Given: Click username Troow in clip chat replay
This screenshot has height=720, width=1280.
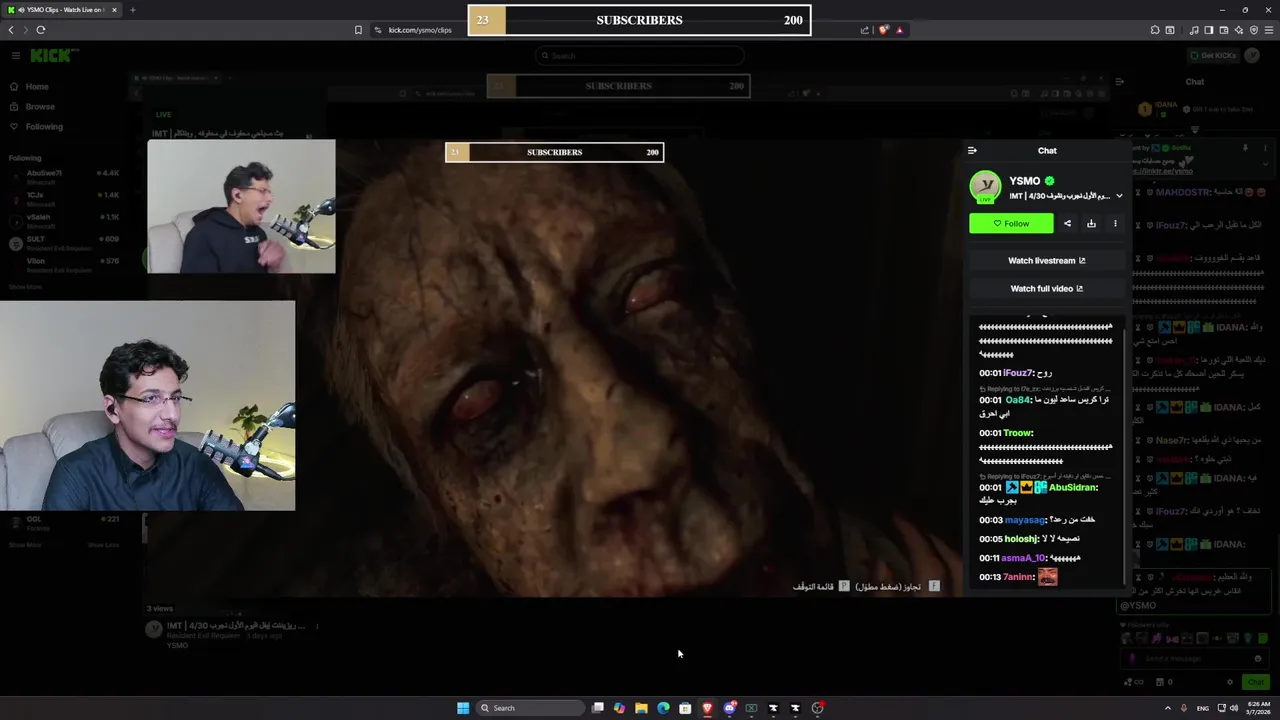Looking at the screenshot, I should (x=1018, y=433).
